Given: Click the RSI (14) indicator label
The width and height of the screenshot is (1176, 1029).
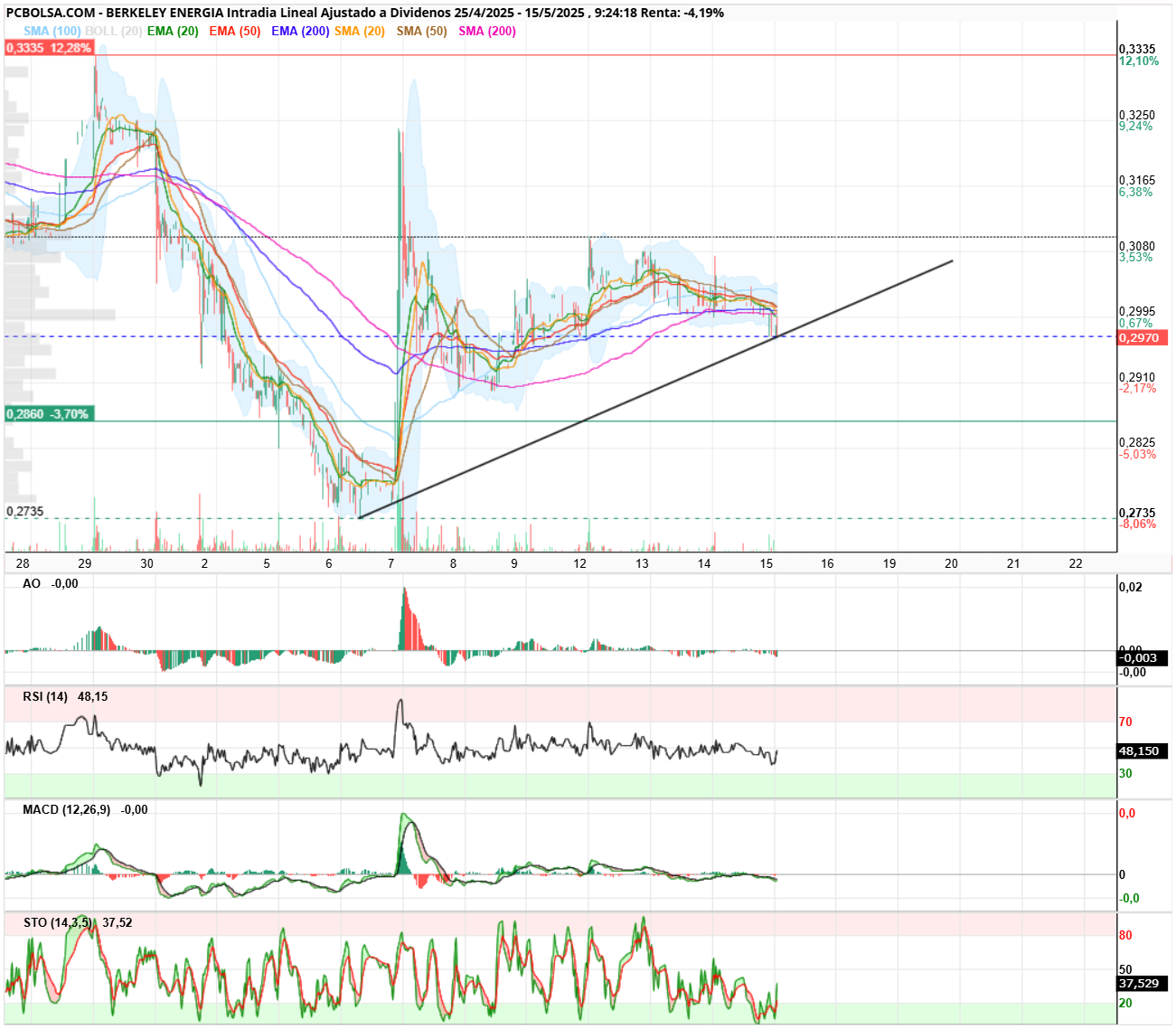Looking at the screenshot, I should coord(45,696).
